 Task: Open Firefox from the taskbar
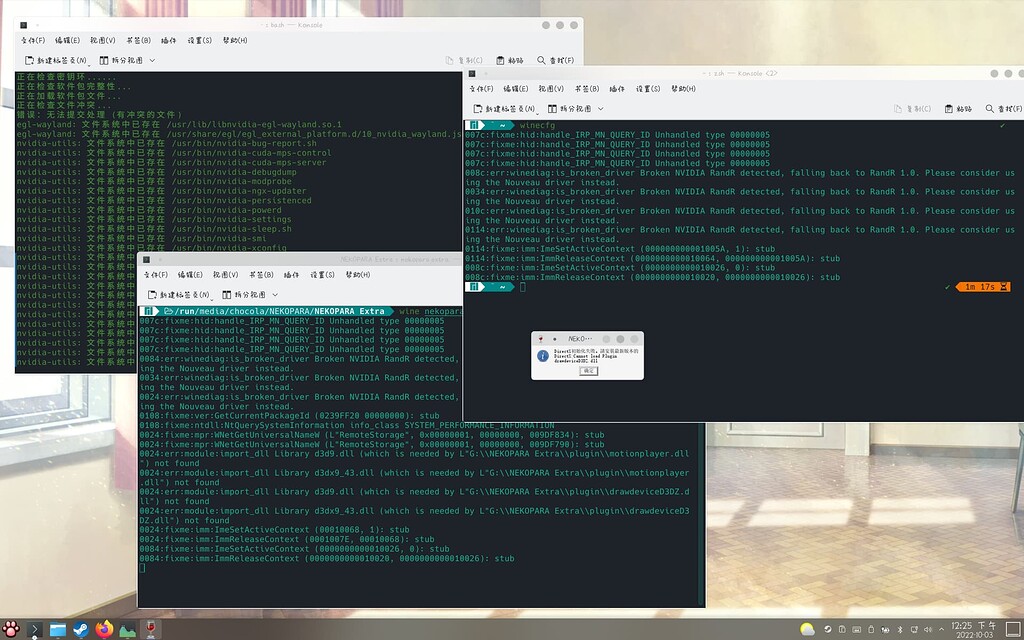coord(104,630)
